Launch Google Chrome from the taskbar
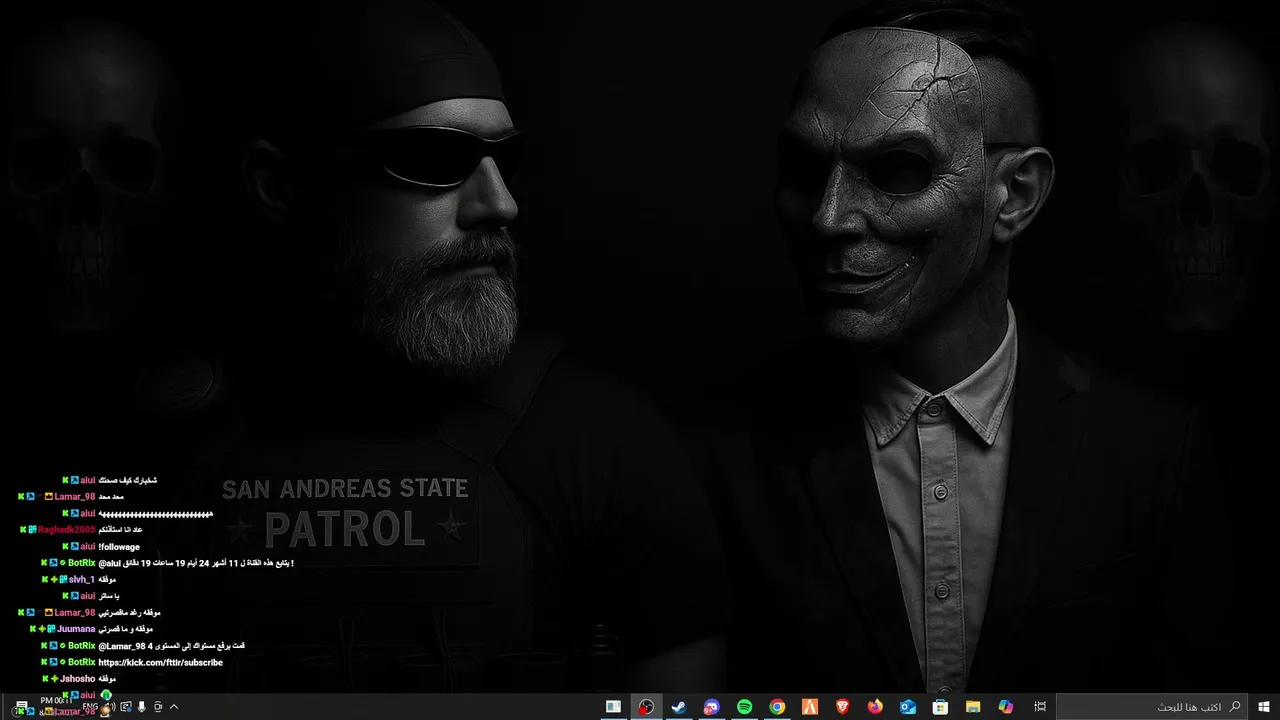This screenshot has height=720, width=1280. tap(777, 706)
